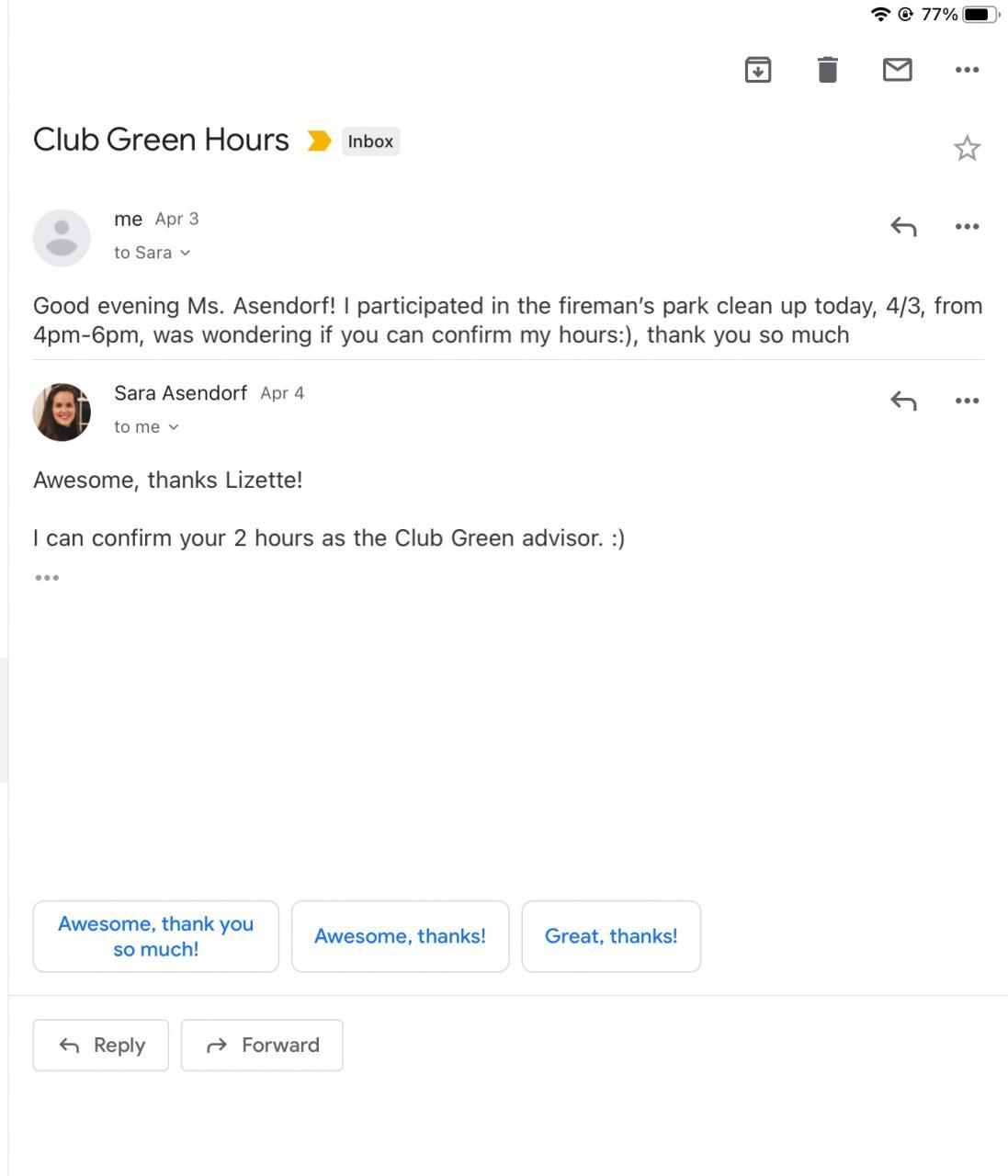
Task: Reply arrow on Sara Asendorf's message
Action: coord(903,401)
